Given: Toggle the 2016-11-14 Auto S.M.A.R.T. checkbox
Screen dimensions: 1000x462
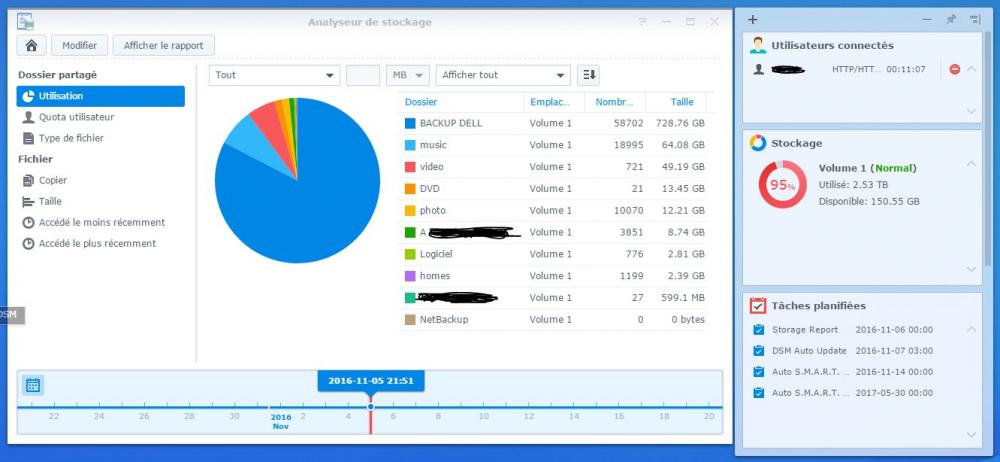Looking at the screenshot, I should pyautogui.click(x=758, y=372).
